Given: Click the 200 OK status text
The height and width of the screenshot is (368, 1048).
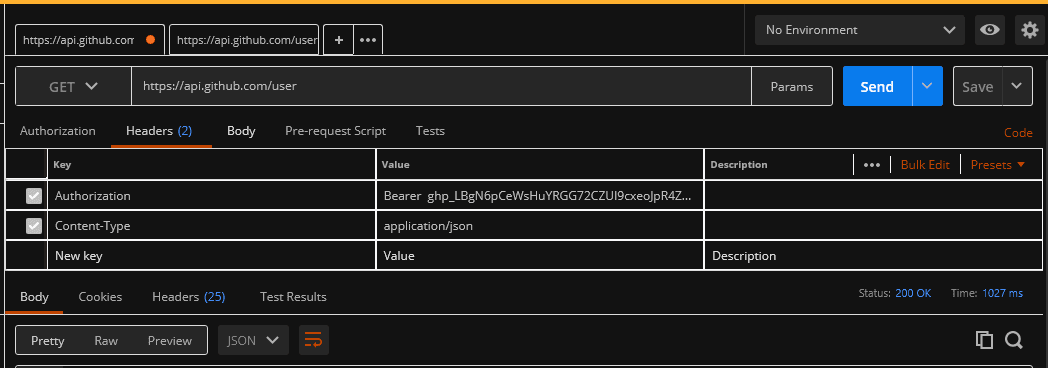Looking at the screenshot, I should tap(913, 293).
